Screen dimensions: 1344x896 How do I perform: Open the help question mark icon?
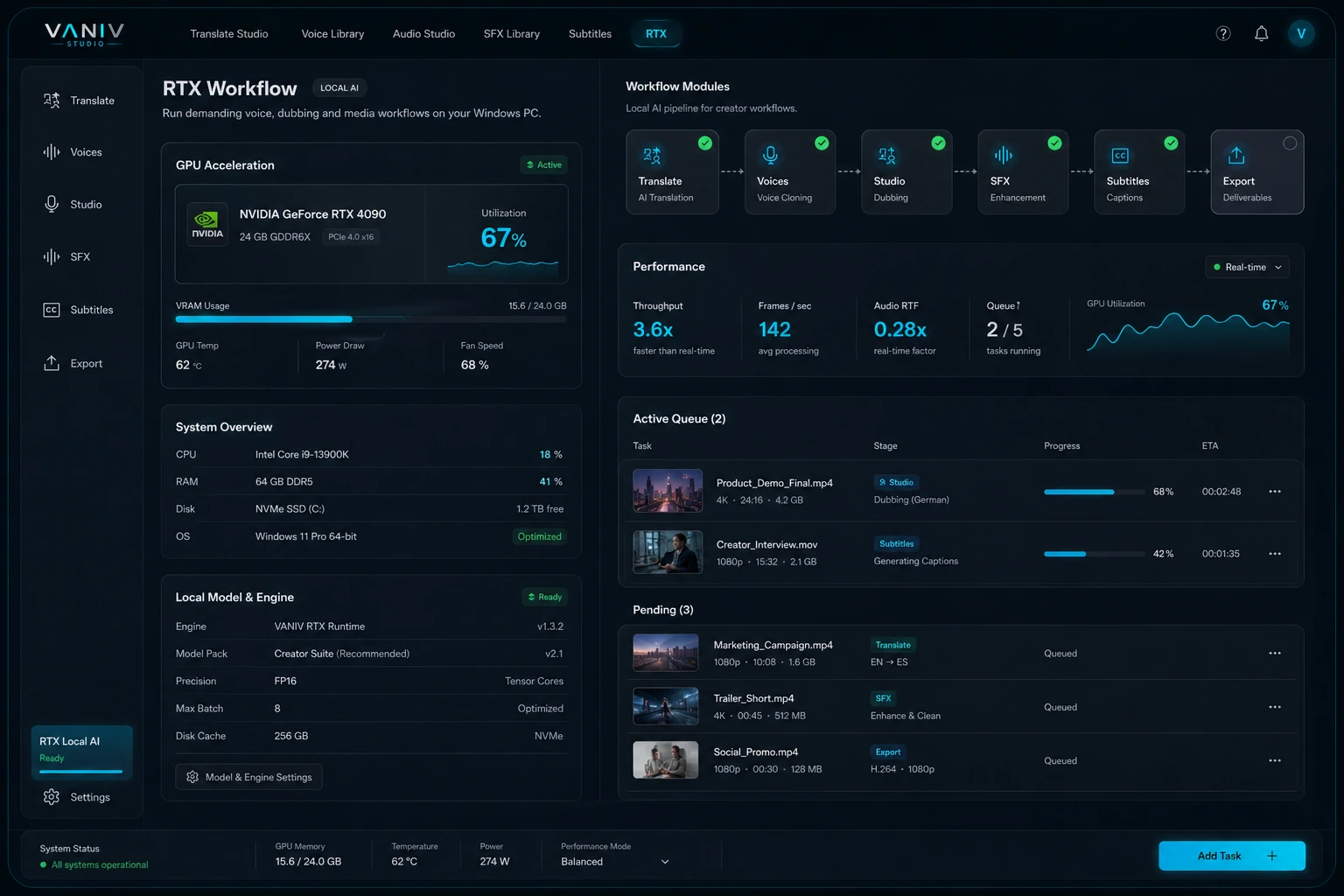[x=1222, y=33]
